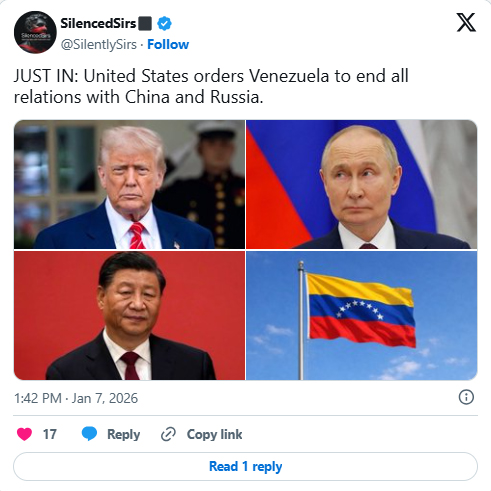Click the blue verified badge
The image size is (491, 491).
click(x=164, y=24)
